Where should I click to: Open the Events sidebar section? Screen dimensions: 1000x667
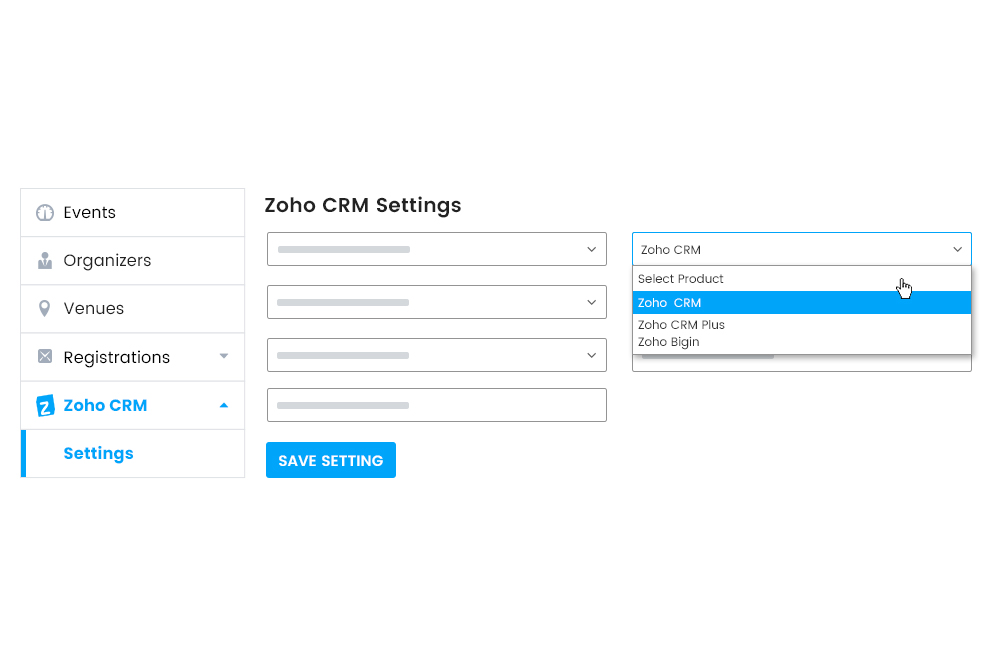coord(91,212)
